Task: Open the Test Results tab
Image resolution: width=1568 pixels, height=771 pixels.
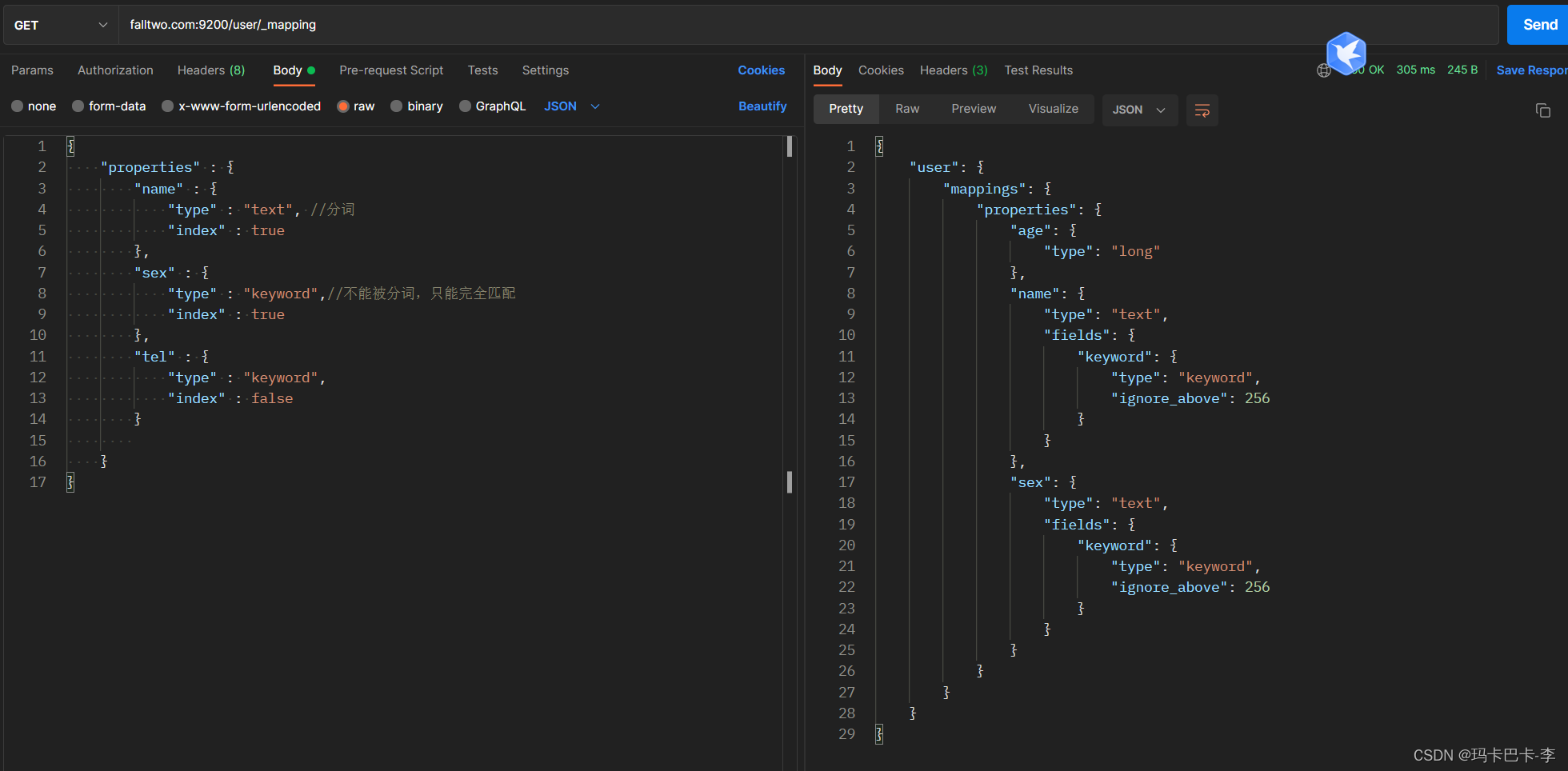Action: pos(1038,70)
